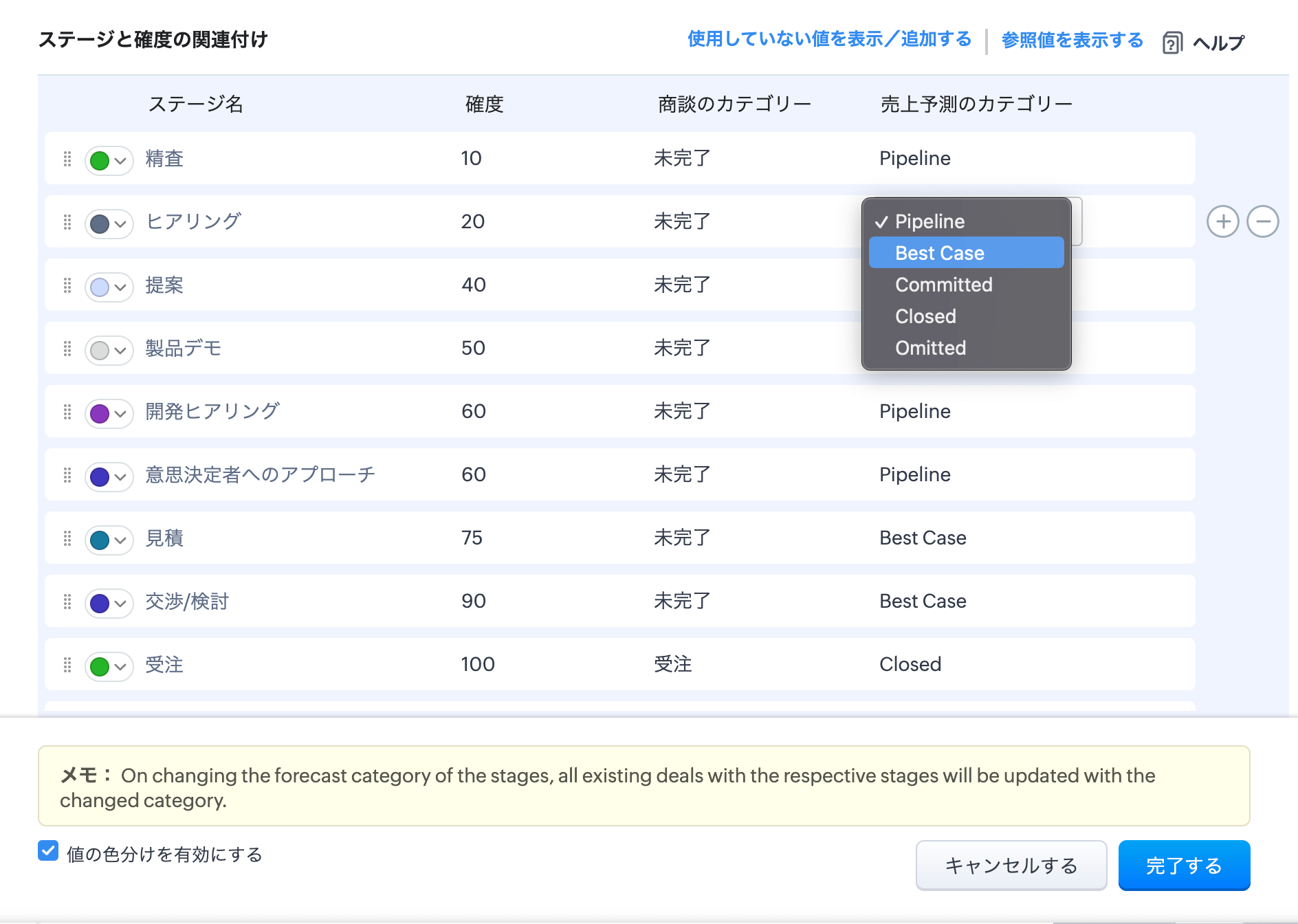Viewport: 1298px width, 924px height.
Task: Open the color dropdown for 製品デモ
Action: 109,350
